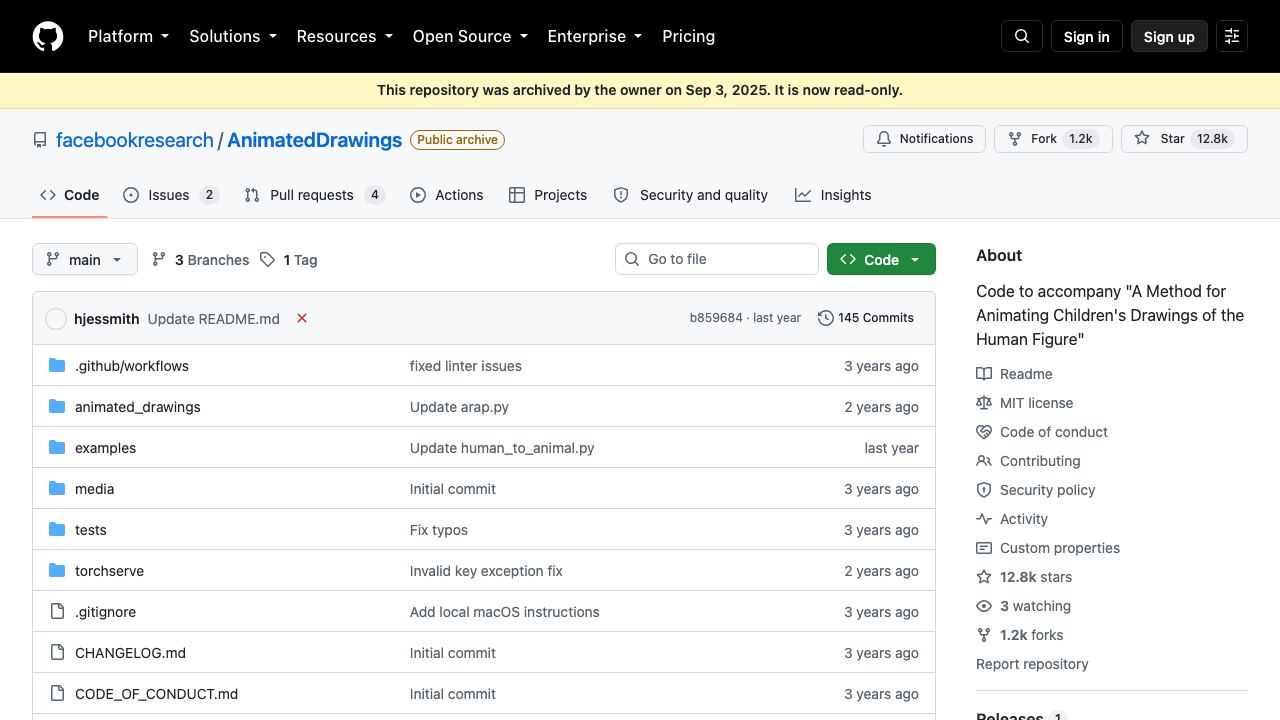Open commit b859684 hash link
Screen dimensions: 1280x720
716,318
